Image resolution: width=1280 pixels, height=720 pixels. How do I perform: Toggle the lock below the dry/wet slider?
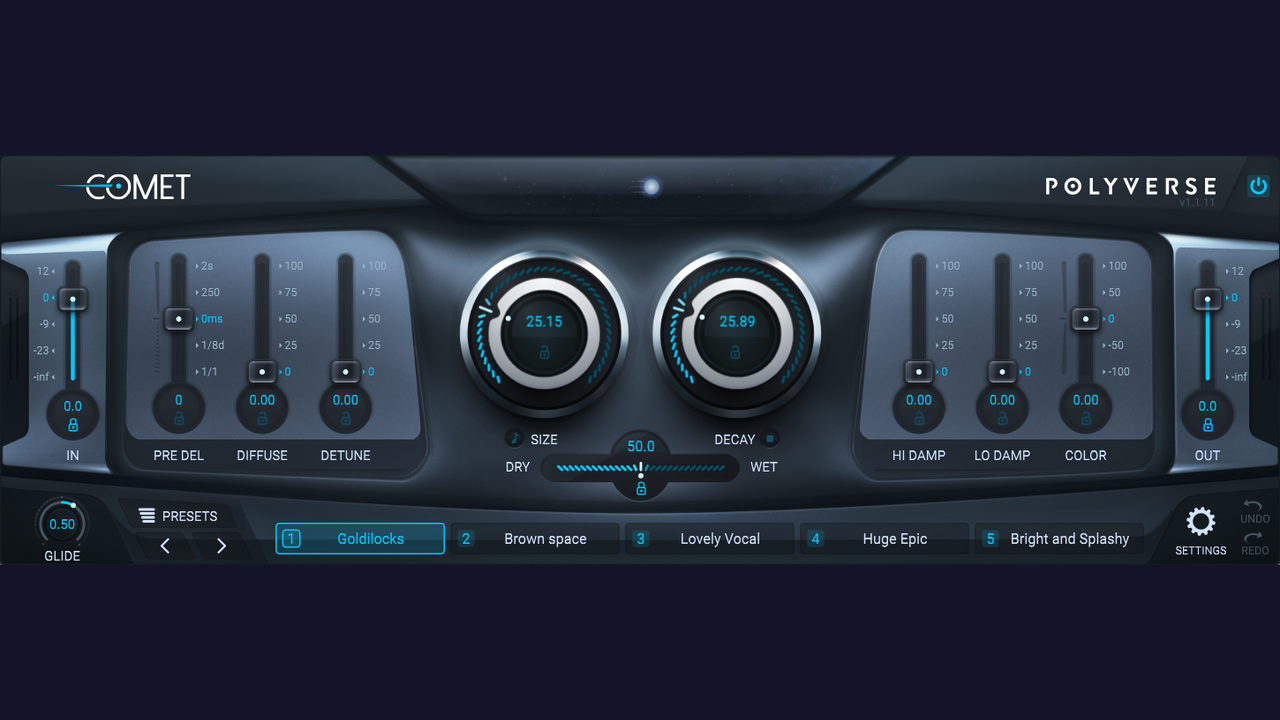pyautogui.click(x=641, y=489)
